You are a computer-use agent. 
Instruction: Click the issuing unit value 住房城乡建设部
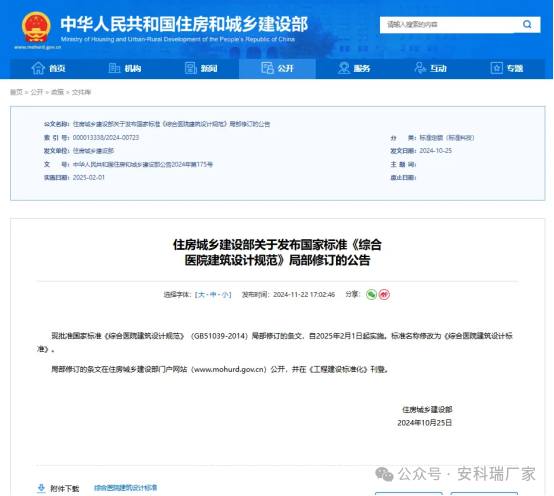(x=93, y=151)
